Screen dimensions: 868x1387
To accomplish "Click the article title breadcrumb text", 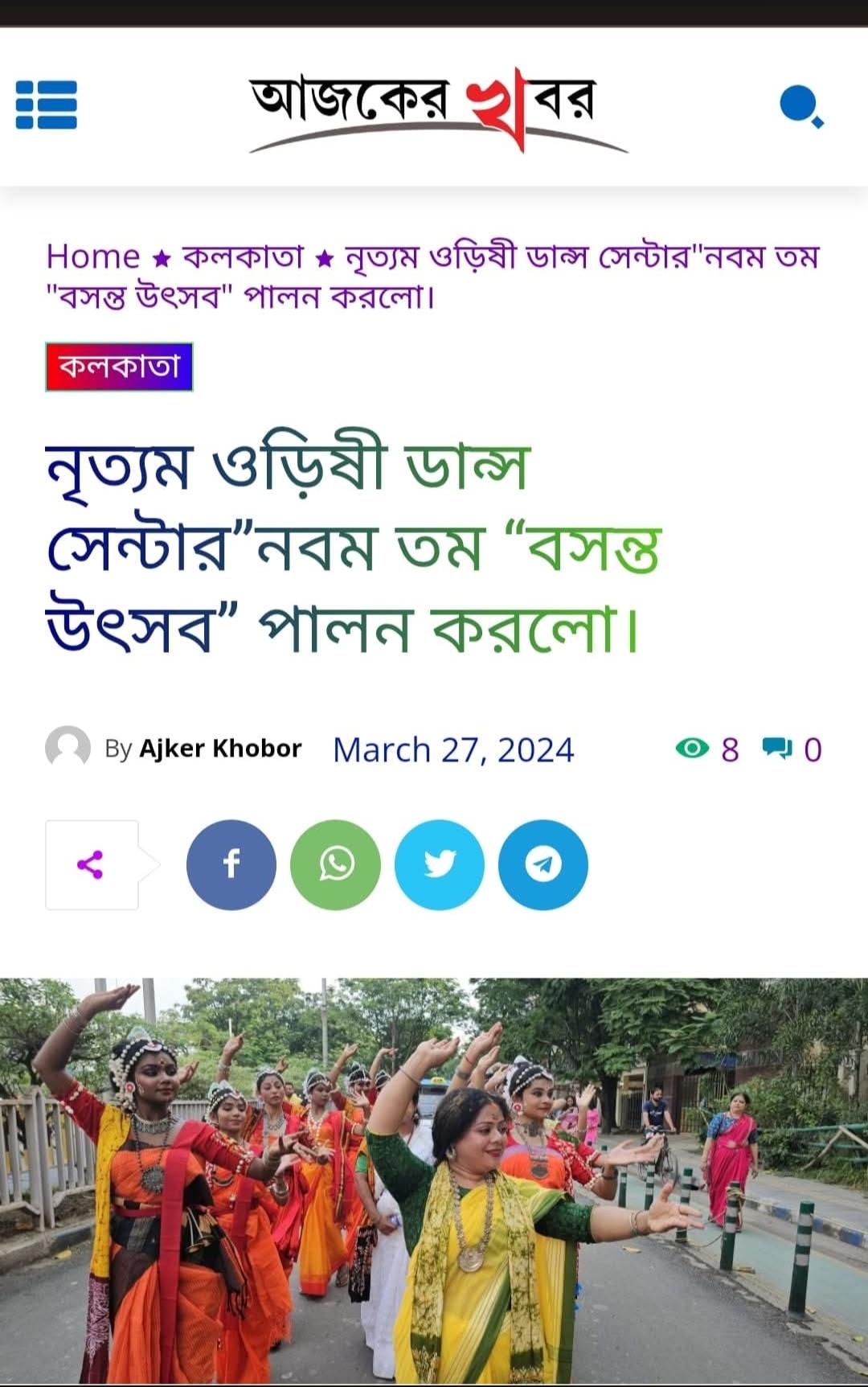I will pos(434,277).
